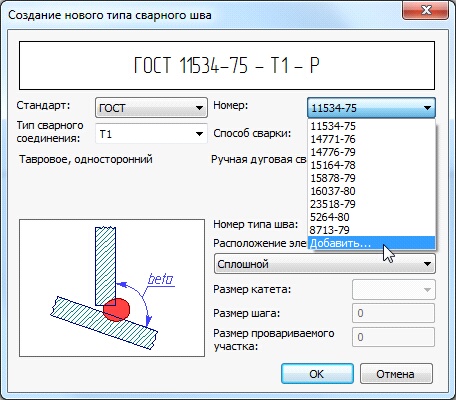Confirm with the OK button
The image size is (456, 400).
[x=317, y=374]
